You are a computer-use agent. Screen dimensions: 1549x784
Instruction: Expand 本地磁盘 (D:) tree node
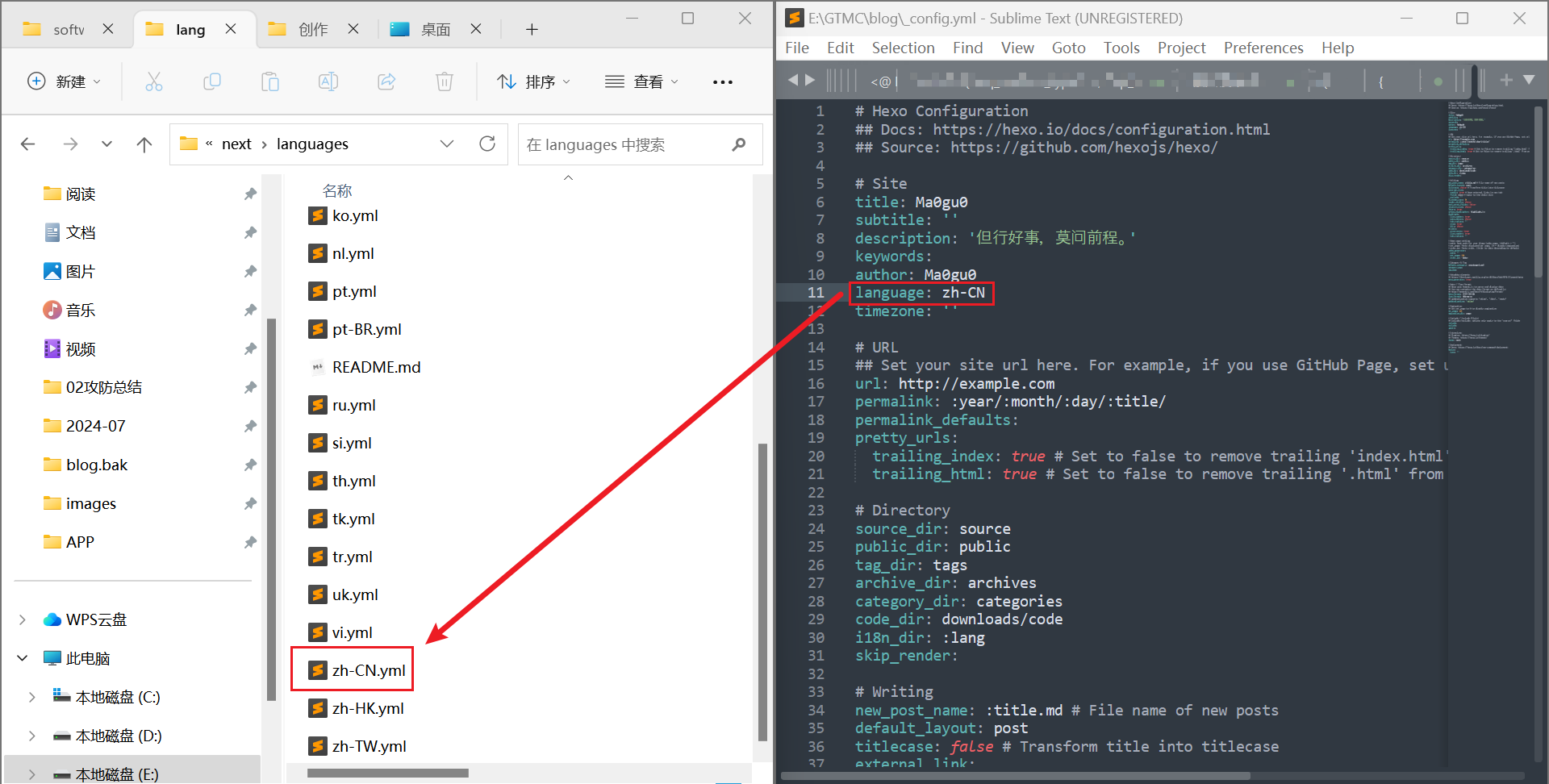coord(32,736)
